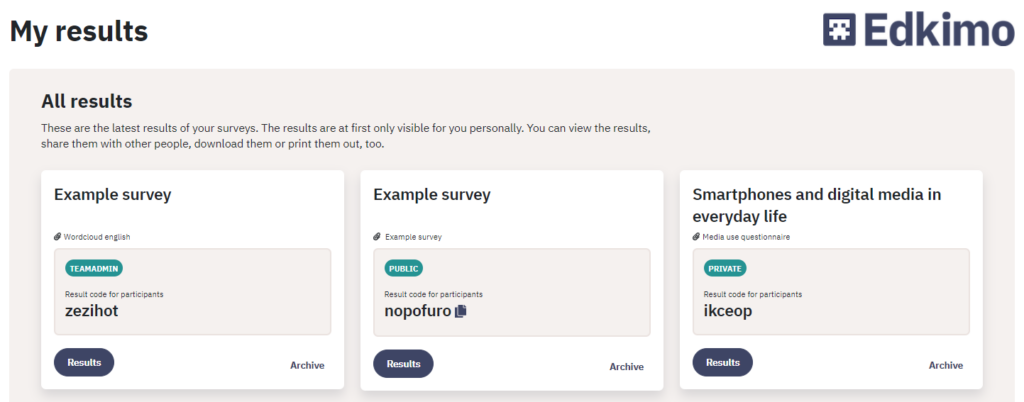Open the Smartphones and digital media title
Screen dimensions: 1024x402
point(817,205)
